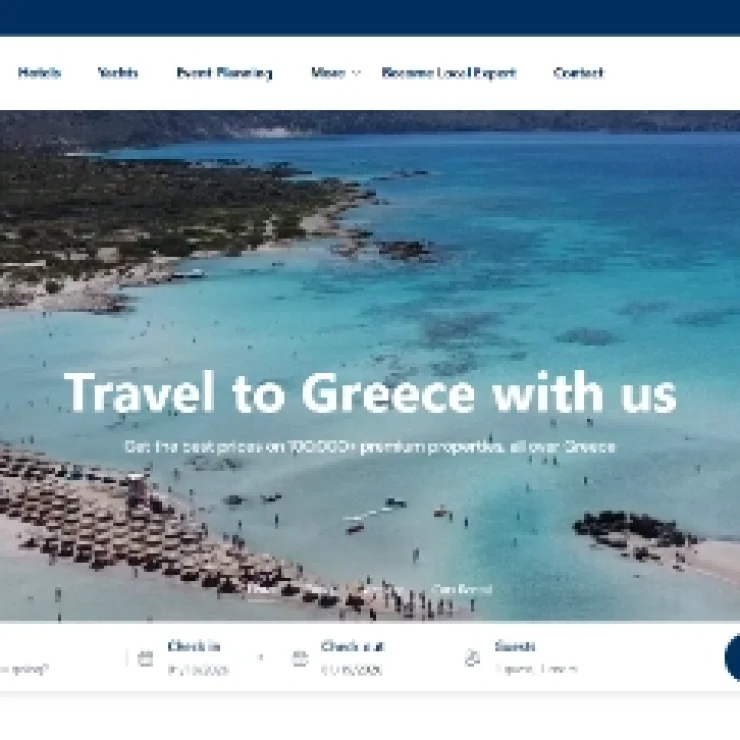The width and height of the screenshot is (740, 740).
Task: Click the premium properties subtitle text
Action: tap(370, 446)
